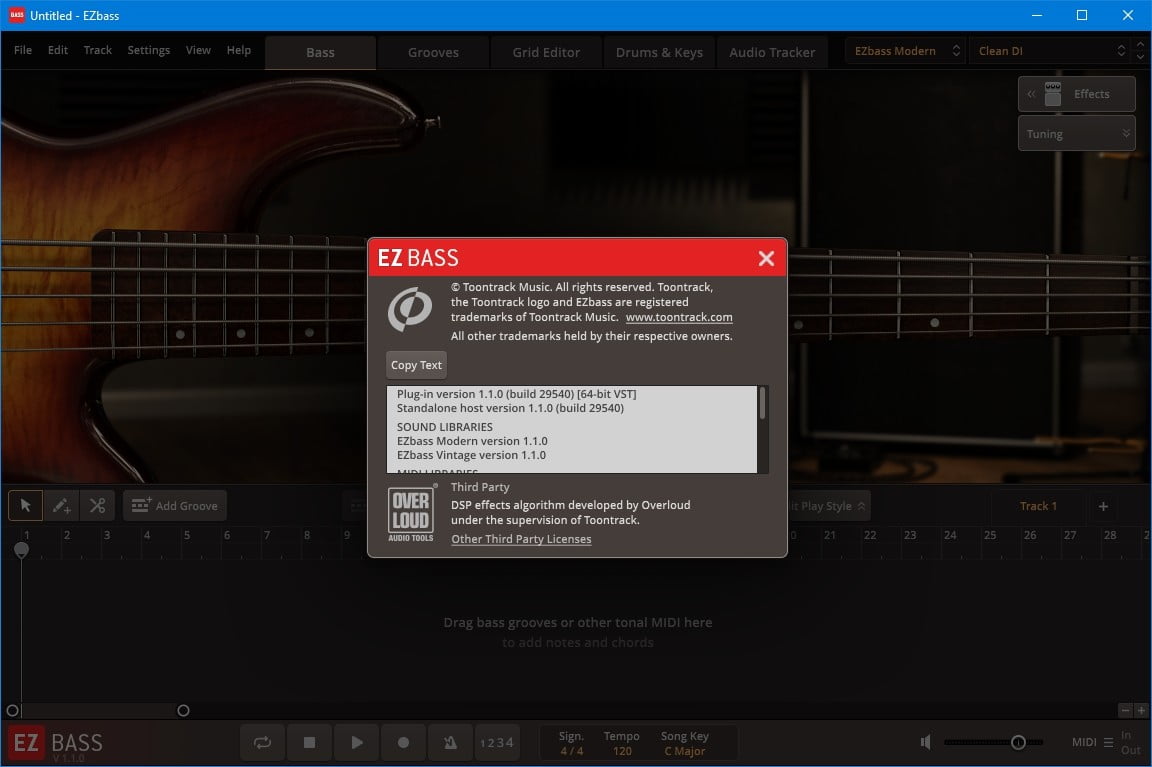Select the arrow pointer tool

(x=25, y=506)
